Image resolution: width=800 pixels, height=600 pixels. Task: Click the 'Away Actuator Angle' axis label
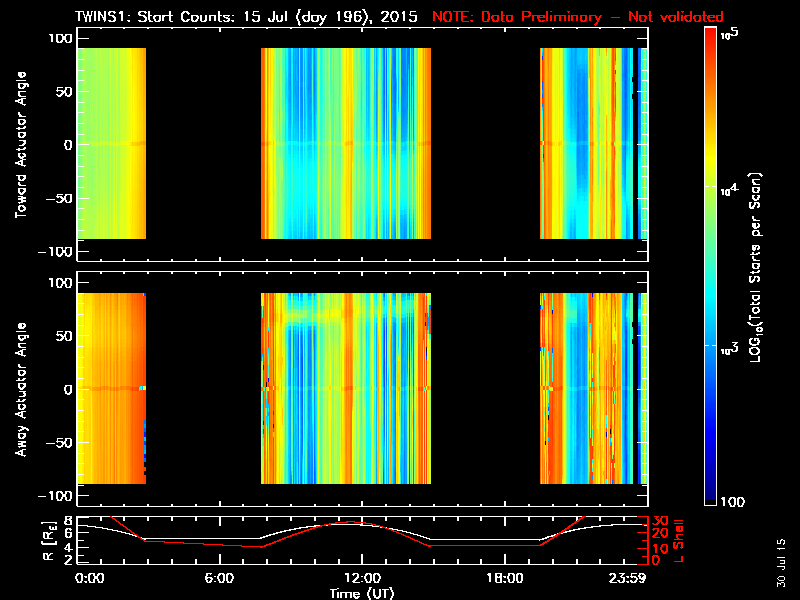pos(21,389)
